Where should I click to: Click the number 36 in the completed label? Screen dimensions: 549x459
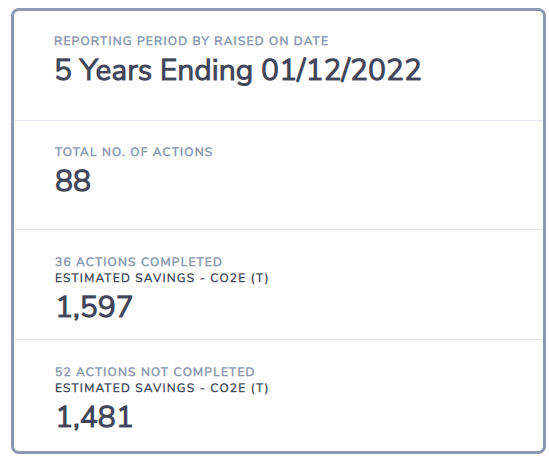pos(63,262)
